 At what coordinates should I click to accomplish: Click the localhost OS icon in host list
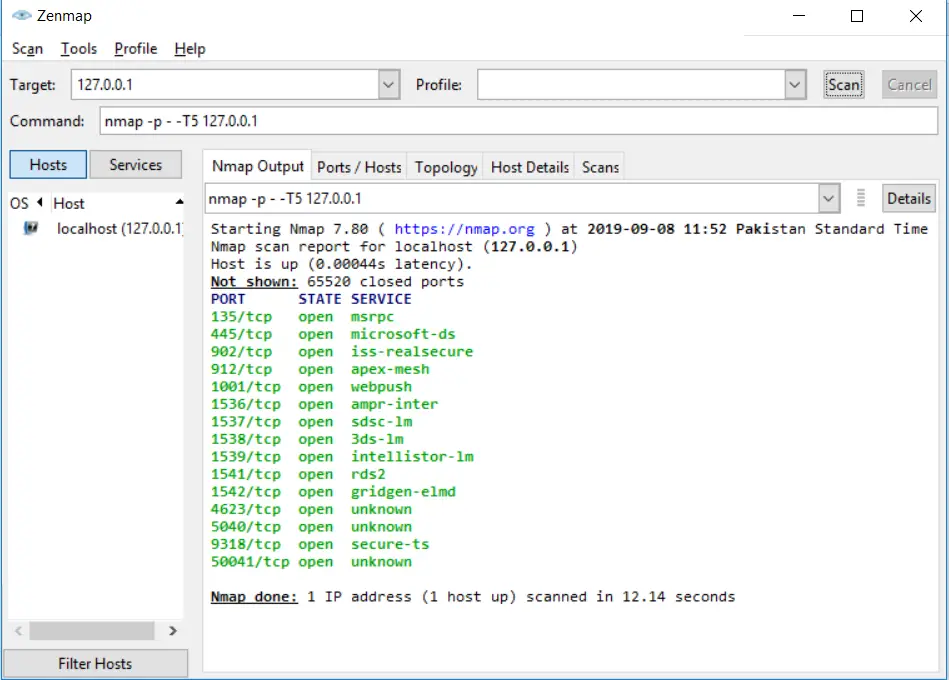point(30,228)
